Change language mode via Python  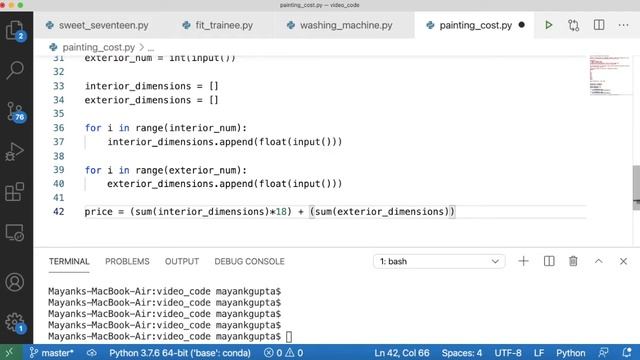(571, 353)
